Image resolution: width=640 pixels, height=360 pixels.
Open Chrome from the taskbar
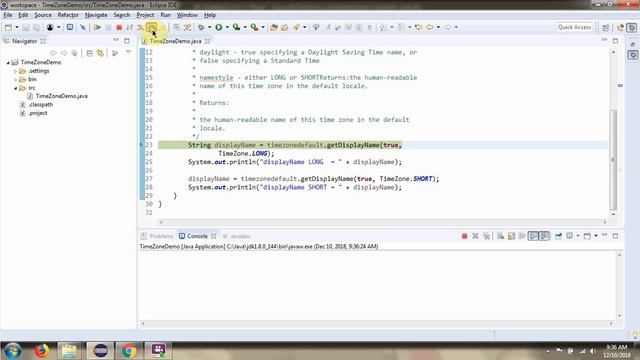pyautogui.click(x=129, y=351)
